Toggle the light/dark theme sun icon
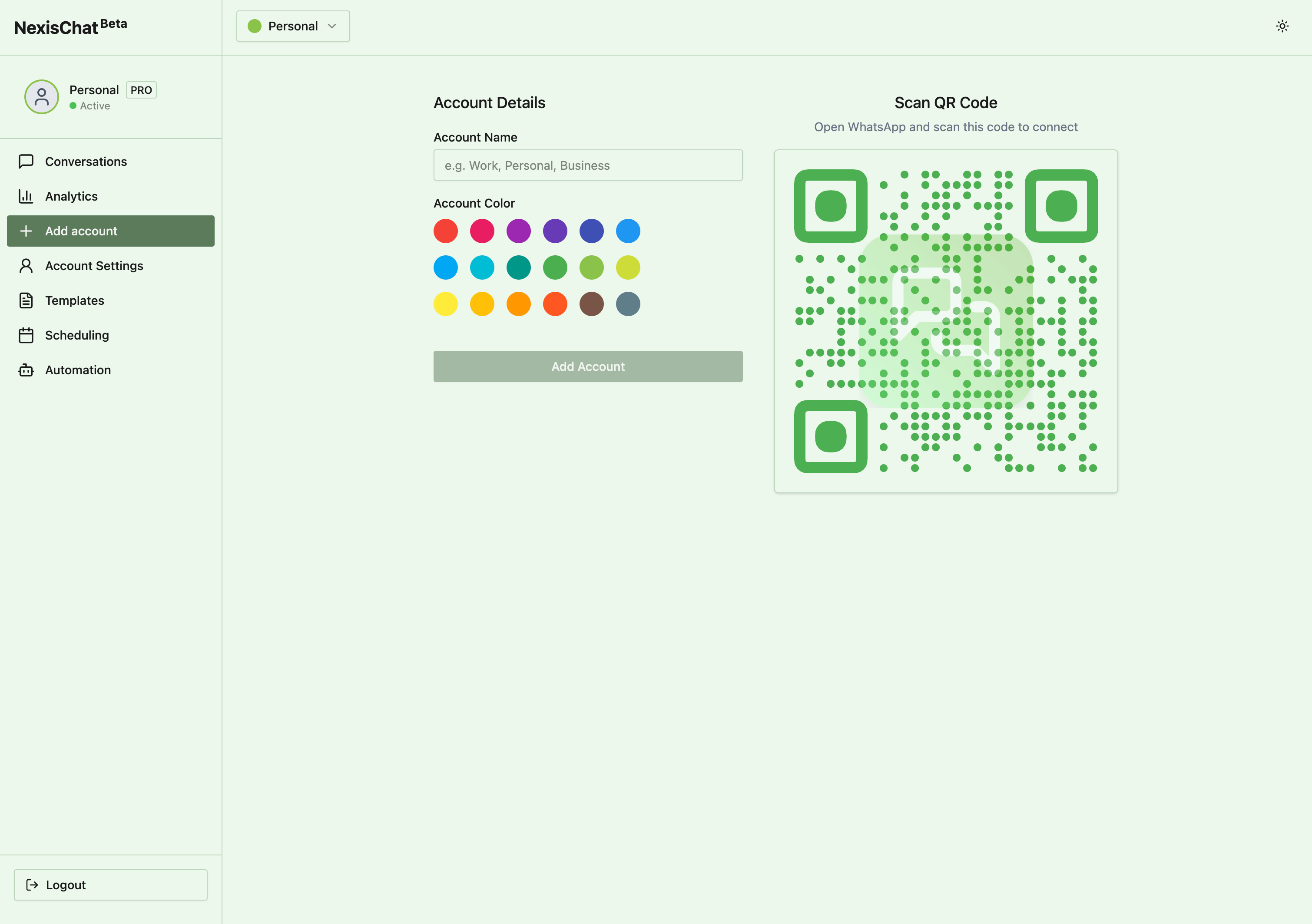The image size is (1312, 924). (1282, 26)
